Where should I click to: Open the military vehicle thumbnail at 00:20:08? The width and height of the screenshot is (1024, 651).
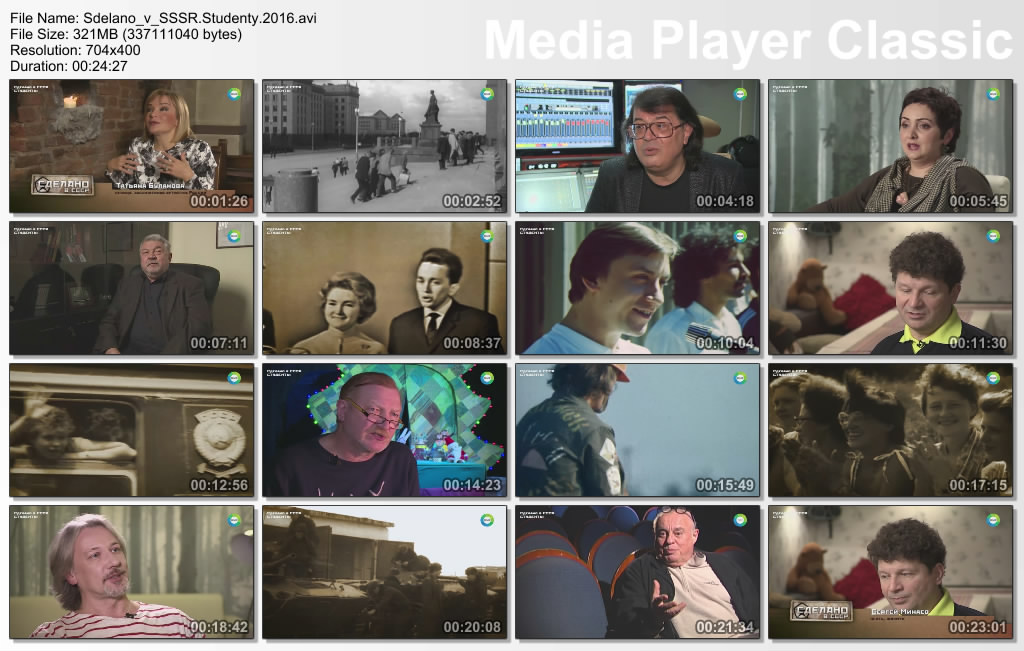(x=385, y=572)
